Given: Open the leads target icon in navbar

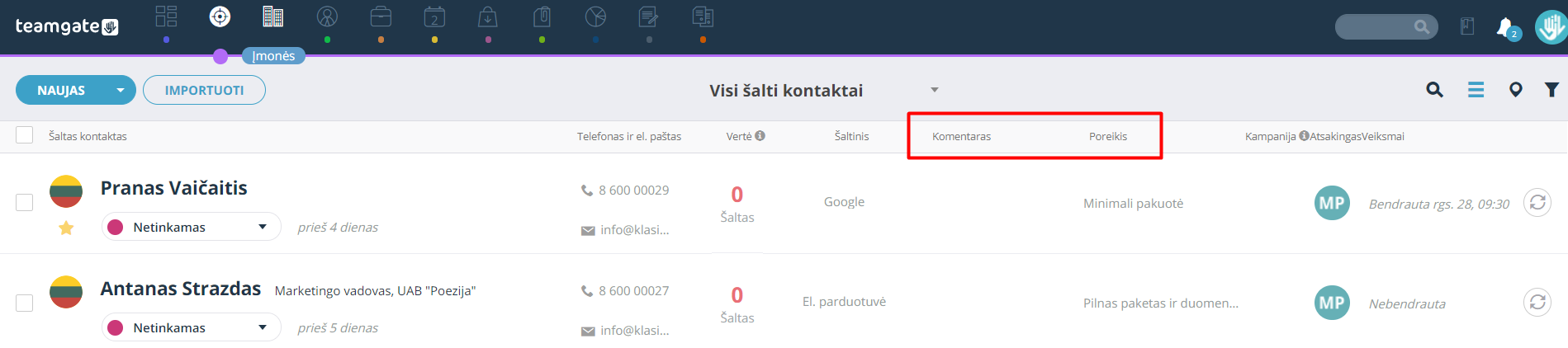Looking at the screenshot, I should [220, 16].
